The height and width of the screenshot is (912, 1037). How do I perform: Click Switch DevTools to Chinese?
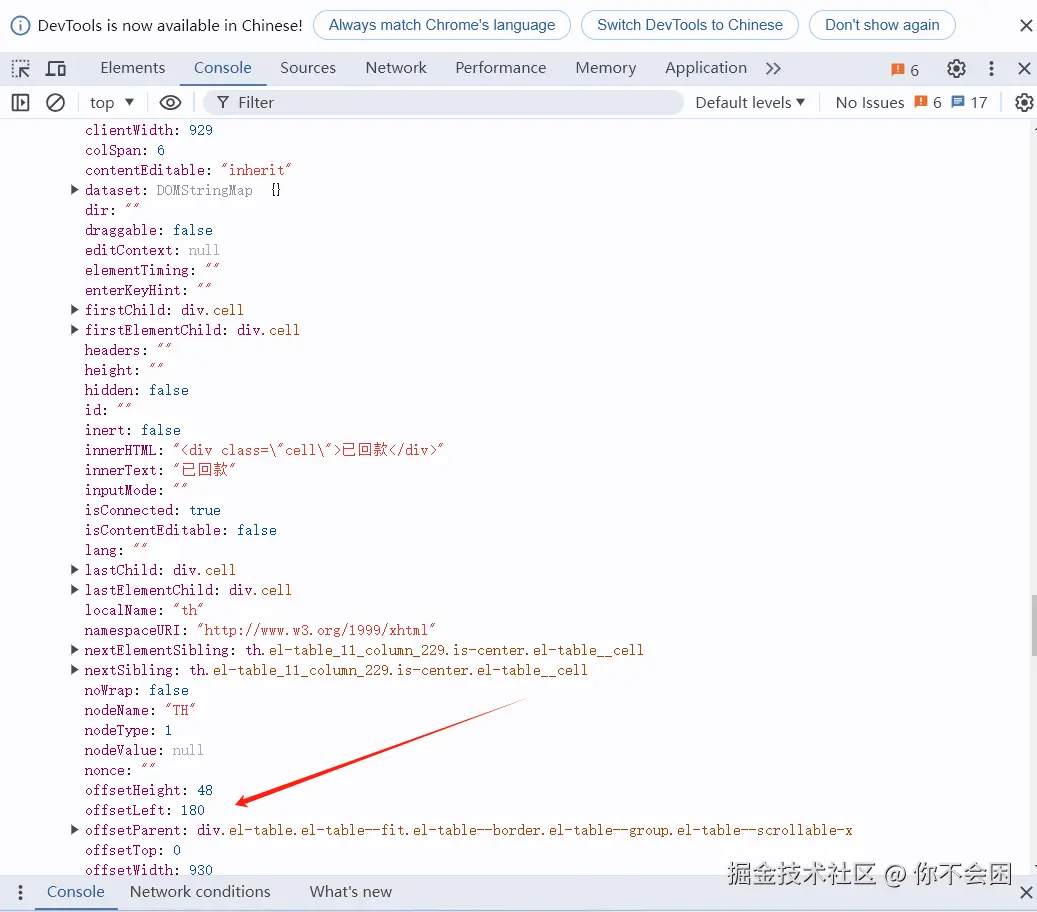pos(690,25)
